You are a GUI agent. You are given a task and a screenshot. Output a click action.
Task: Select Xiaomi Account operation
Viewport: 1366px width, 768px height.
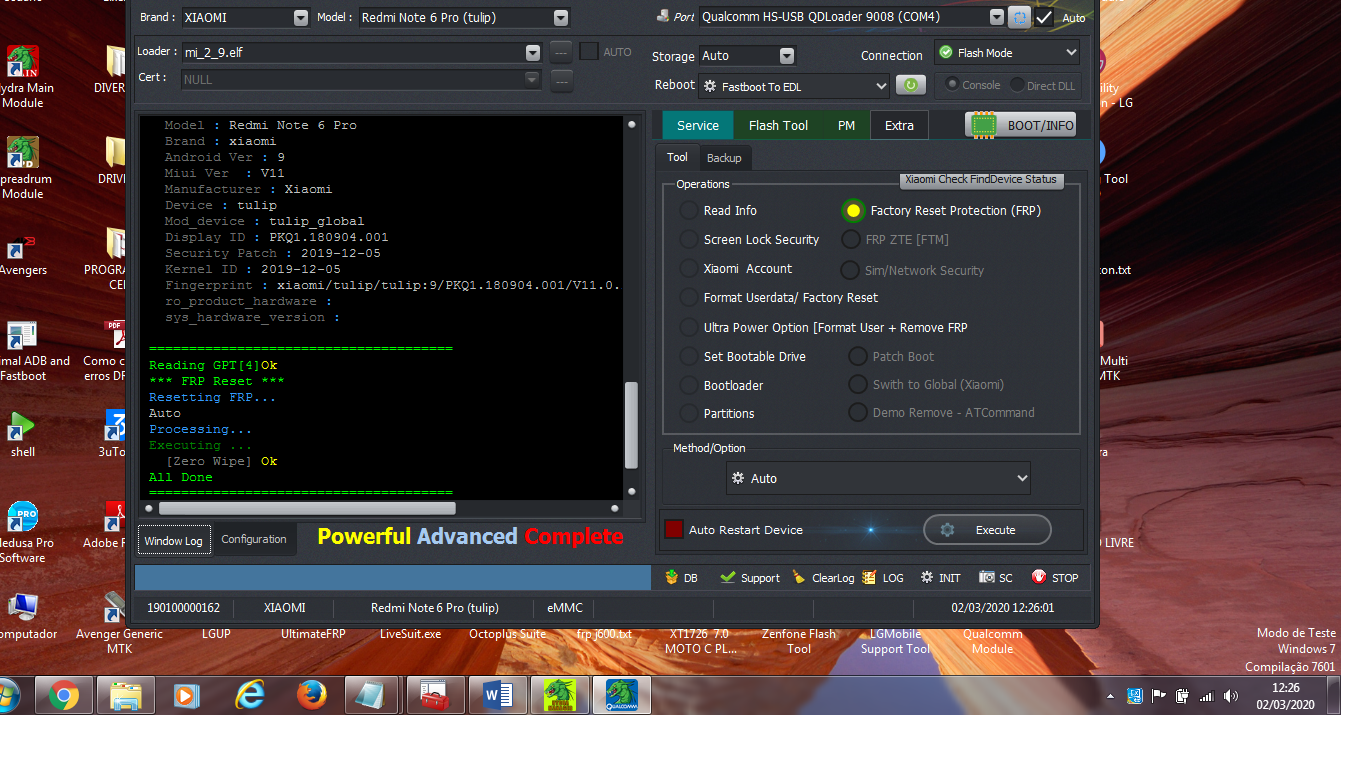pos(689,269)
